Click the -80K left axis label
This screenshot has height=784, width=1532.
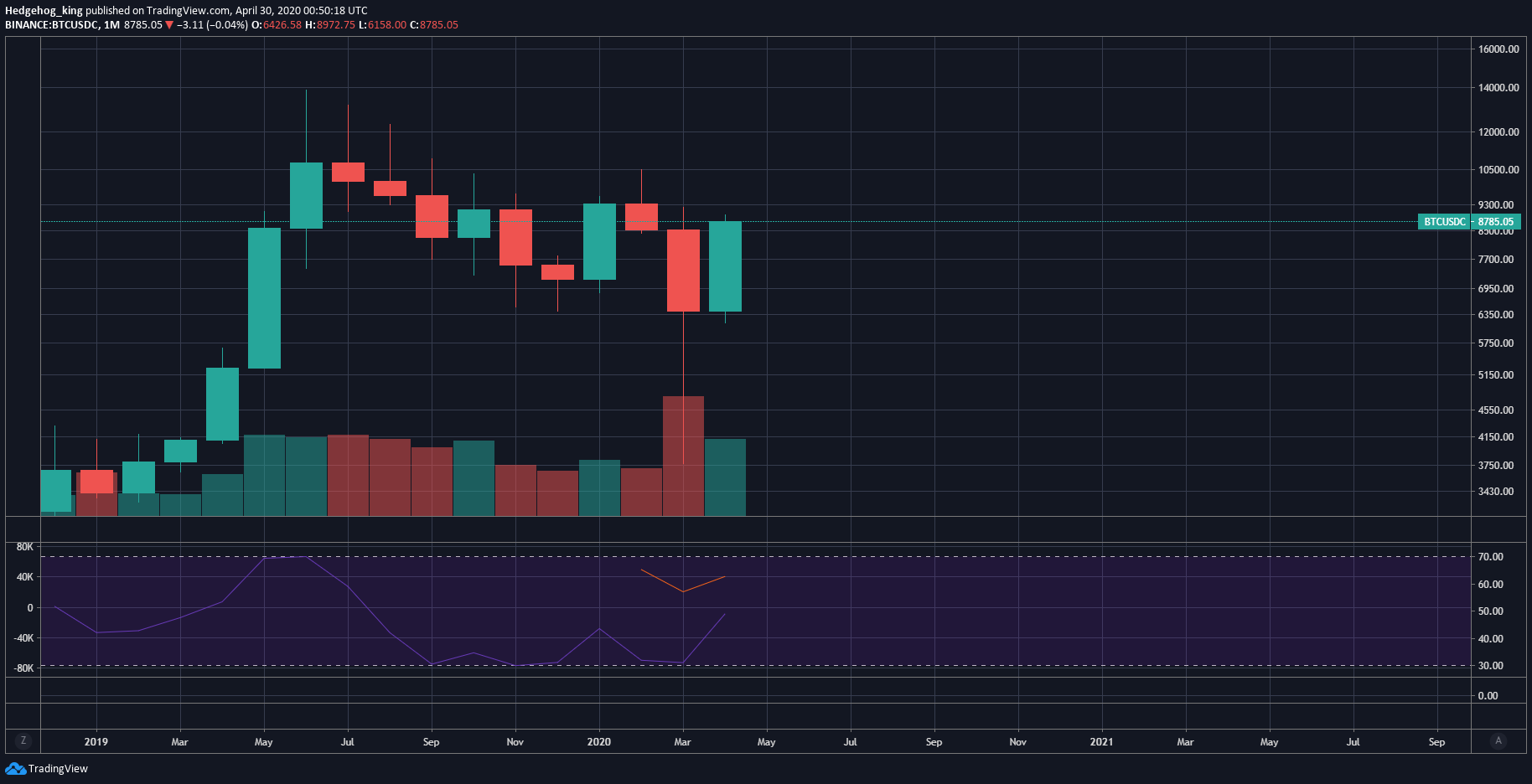click(x=23, y=668)
